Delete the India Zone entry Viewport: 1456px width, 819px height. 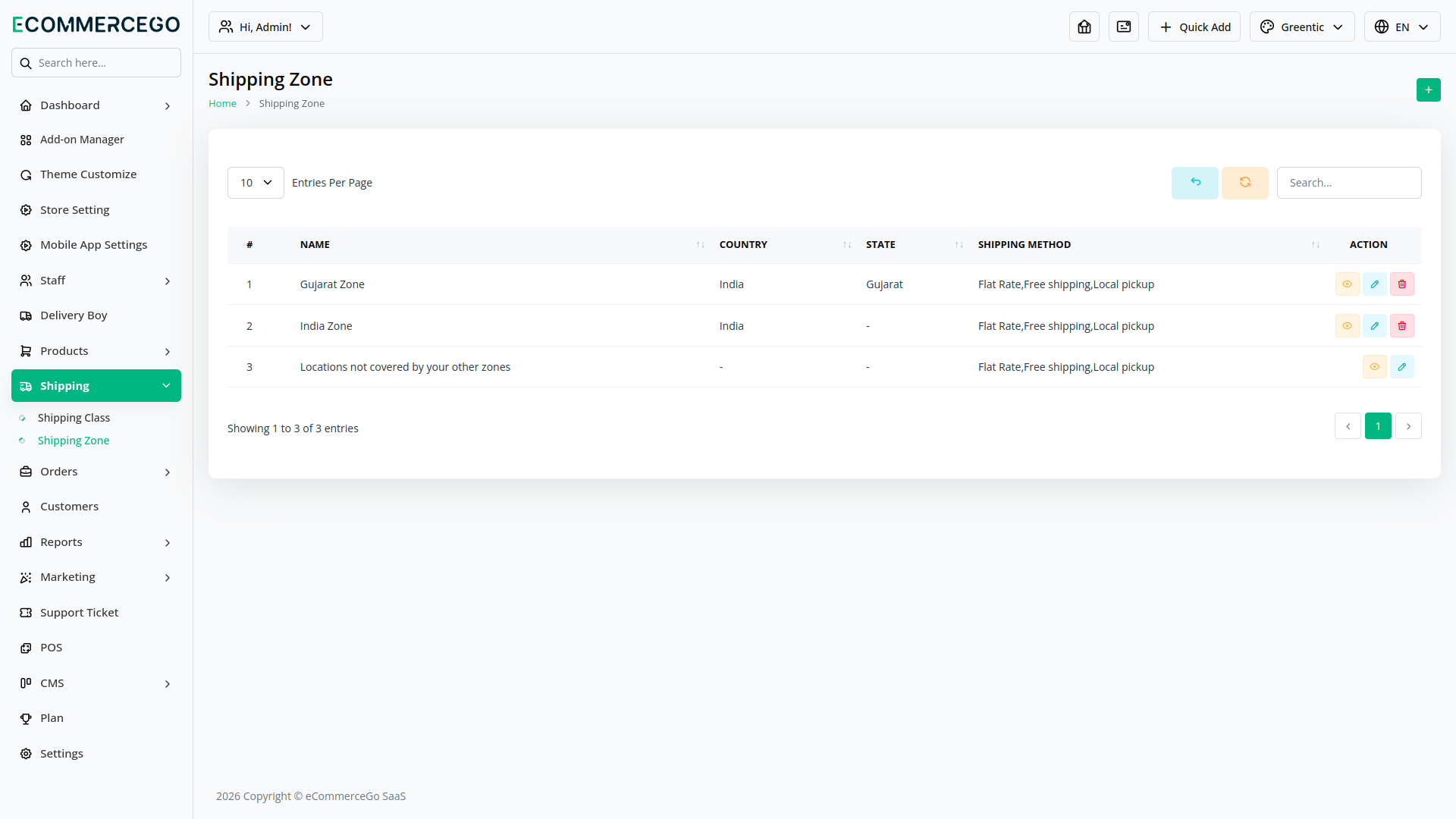pyautogui.click(x=1401, y=326)
